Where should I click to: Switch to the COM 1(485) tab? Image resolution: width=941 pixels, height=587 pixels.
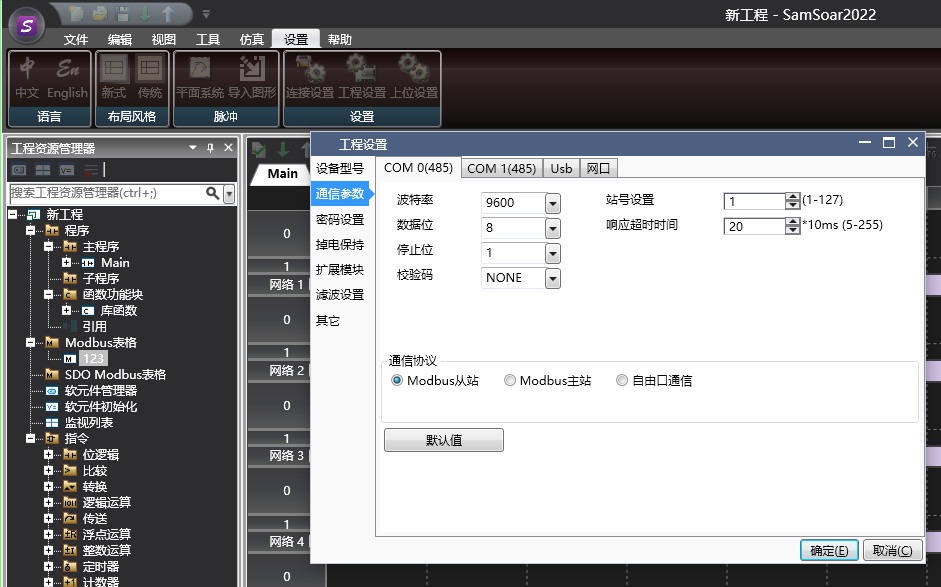point(502,168)
